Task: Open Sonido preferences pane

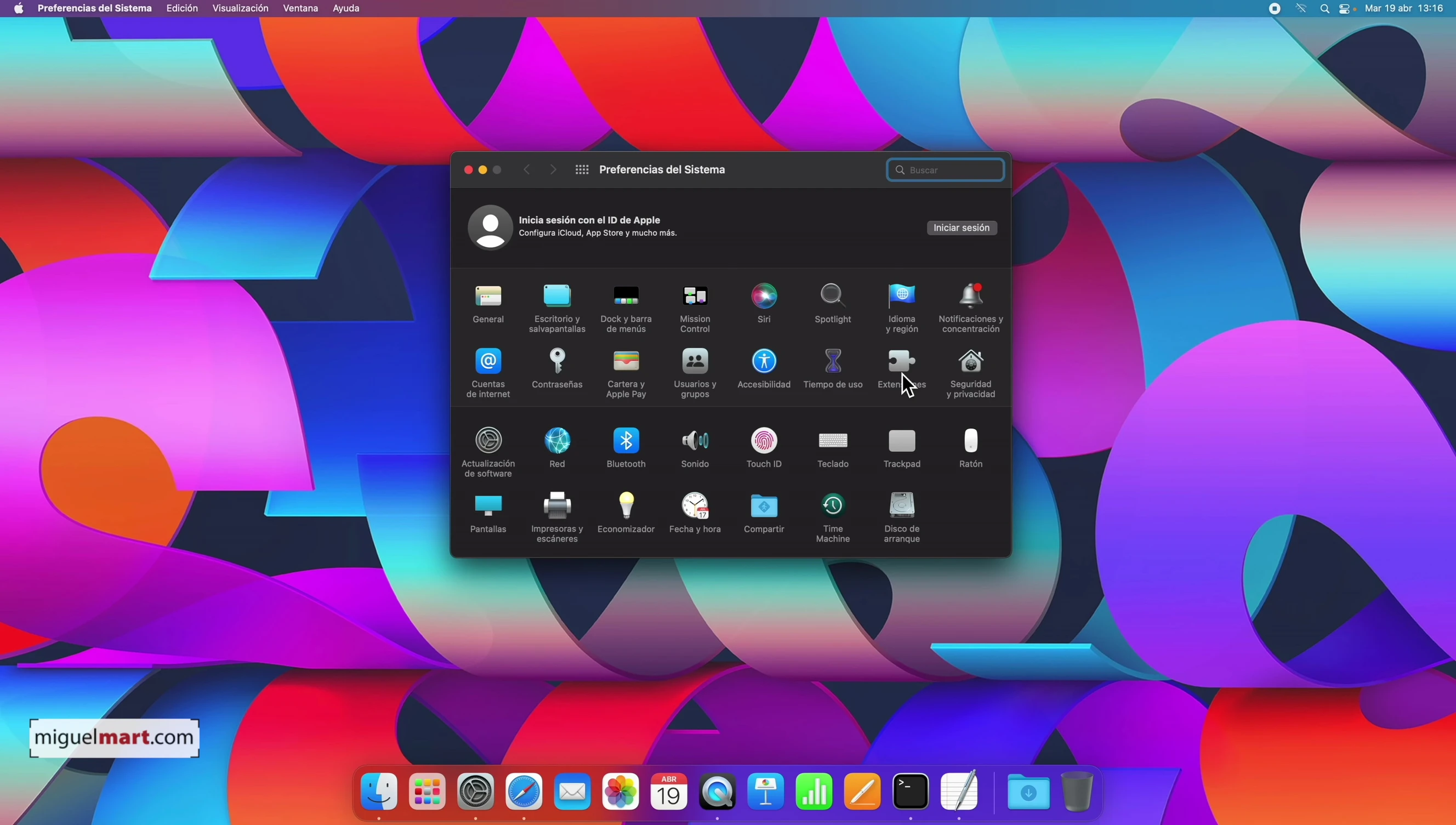Action: [695, 448]
